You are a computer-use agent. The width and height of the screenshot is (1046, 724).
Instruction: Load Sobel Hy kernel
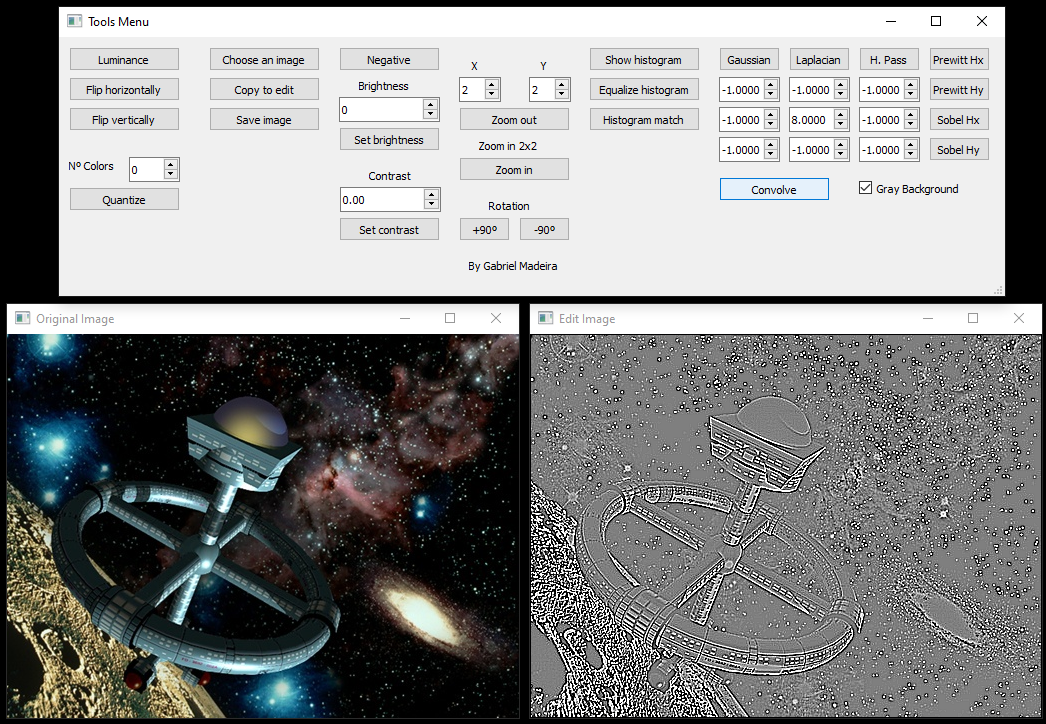pyautogui.click(x=959, y=149)
